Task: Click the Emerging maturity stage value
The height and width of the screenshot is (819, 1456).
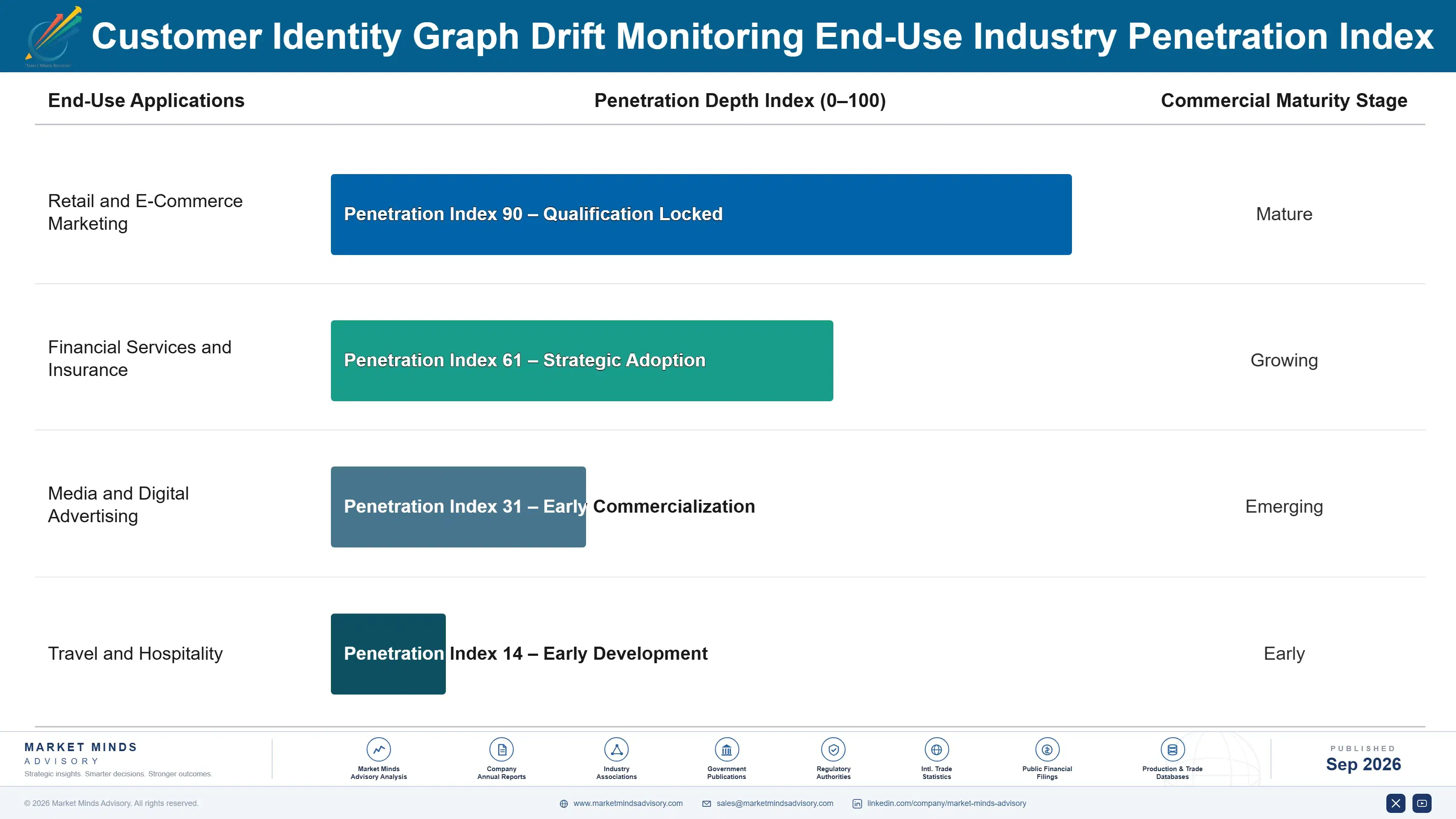Action: pos(1284,507)
